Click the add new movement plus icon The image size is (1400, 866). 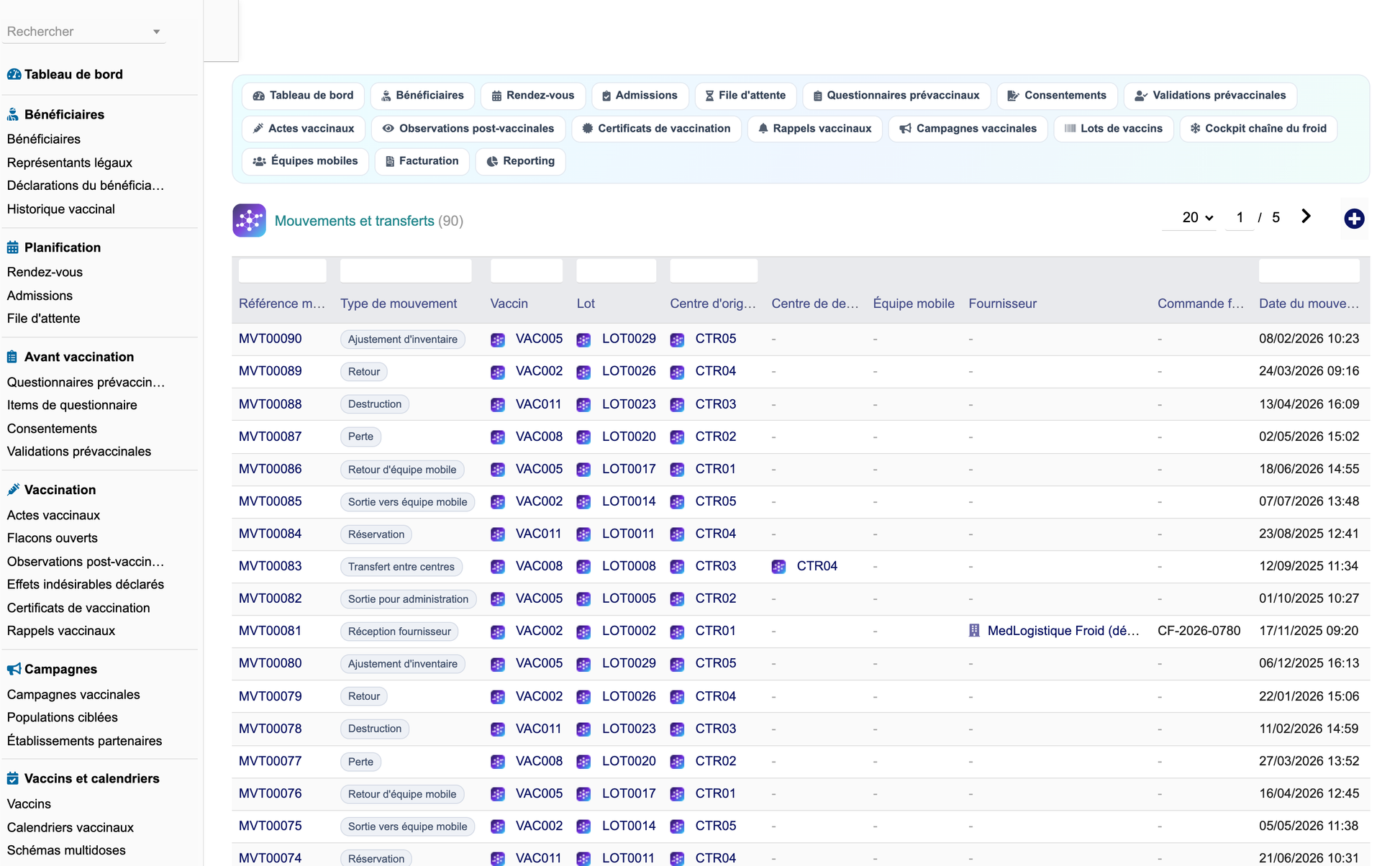click(1354, 219)
